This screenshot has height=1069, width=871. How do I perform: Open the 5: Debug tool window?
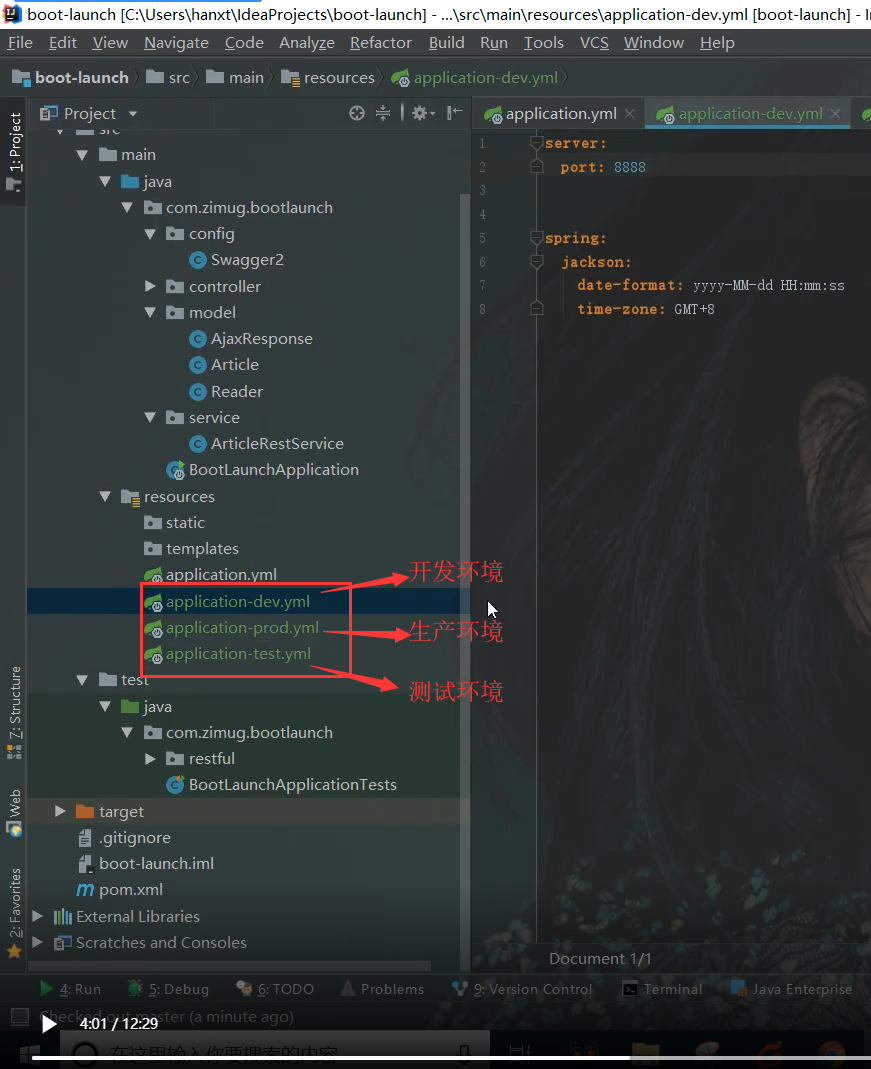168,989
